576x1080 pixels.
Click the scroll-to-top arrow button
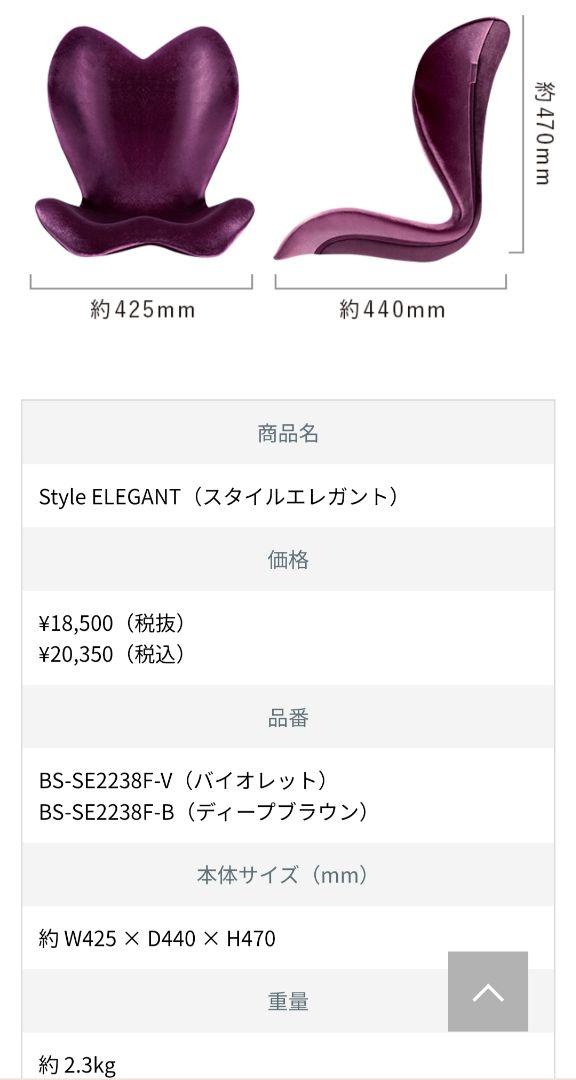coord(488,991)
